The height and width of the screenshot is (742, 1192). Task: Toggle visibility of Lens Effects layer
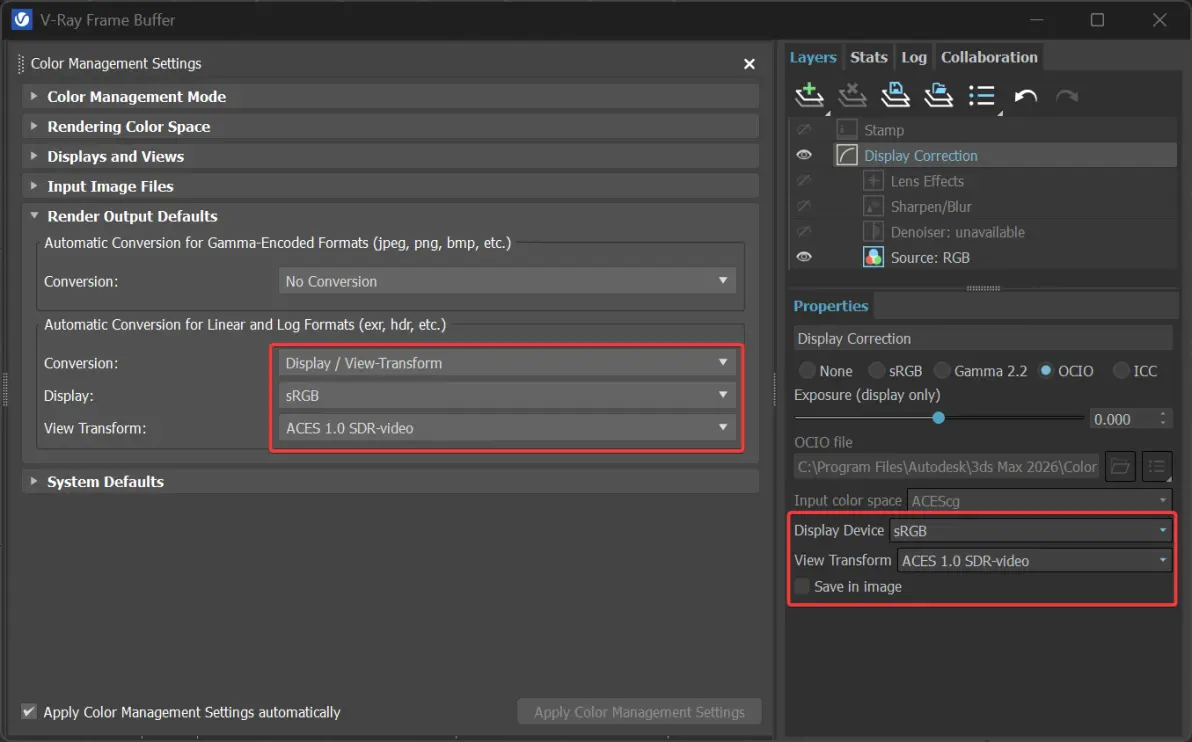804,181
